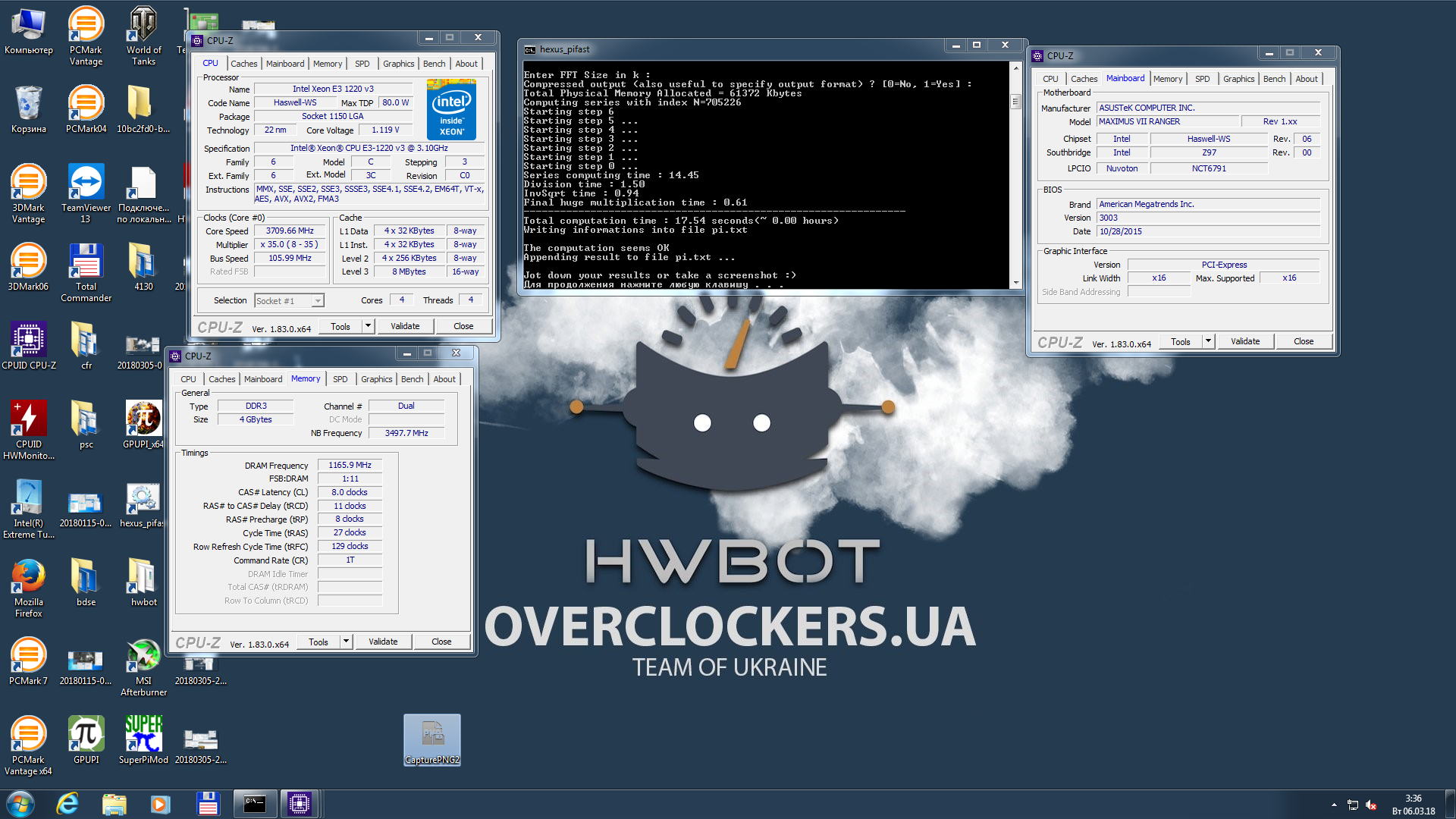The height and width of the screenshot is (819, 1456).
Task: Expand Tools dropdown arrow in Mainboard window
Action: point(1208,342)
